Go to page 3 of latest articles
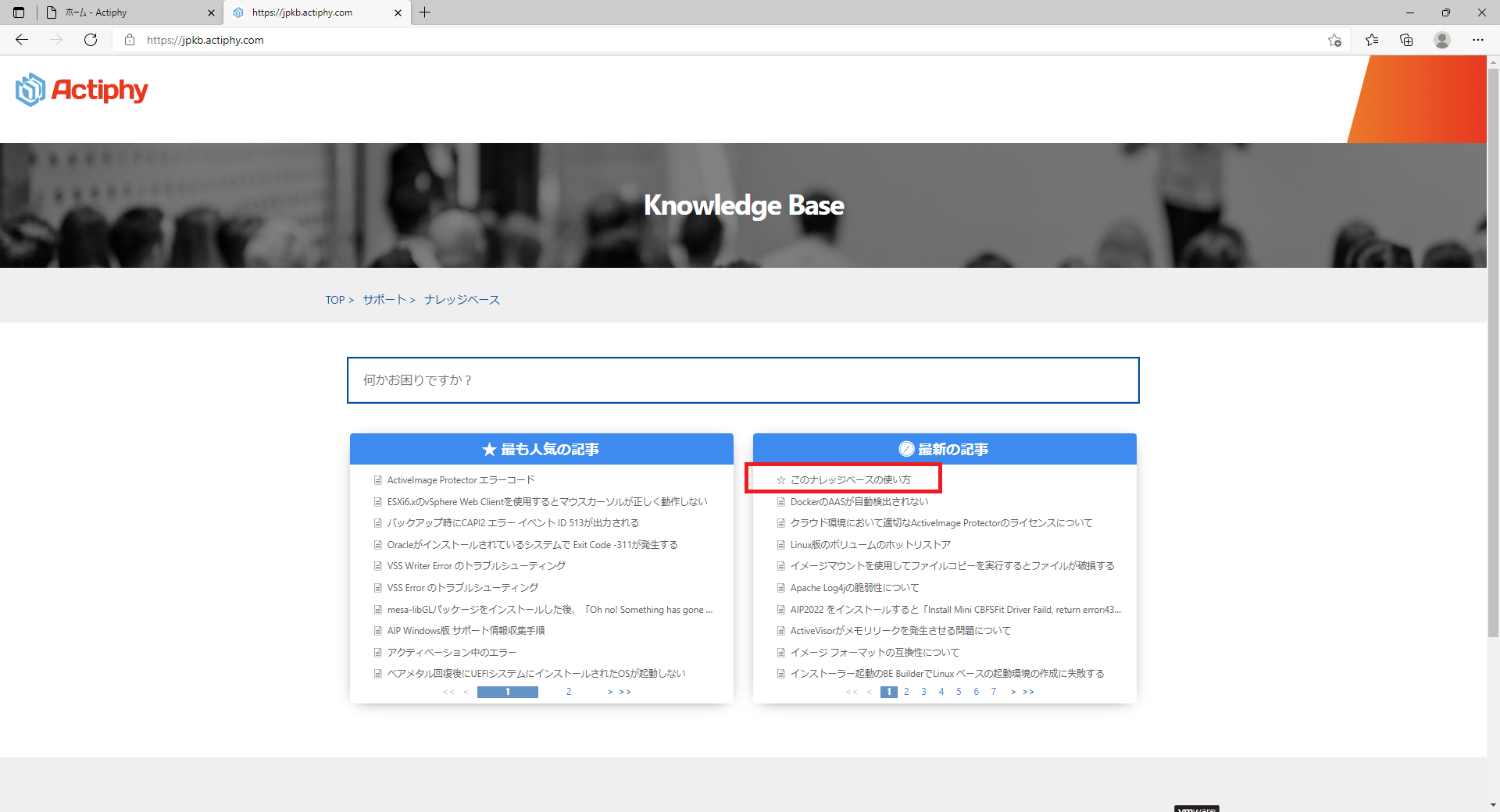 tap(923, 692)
